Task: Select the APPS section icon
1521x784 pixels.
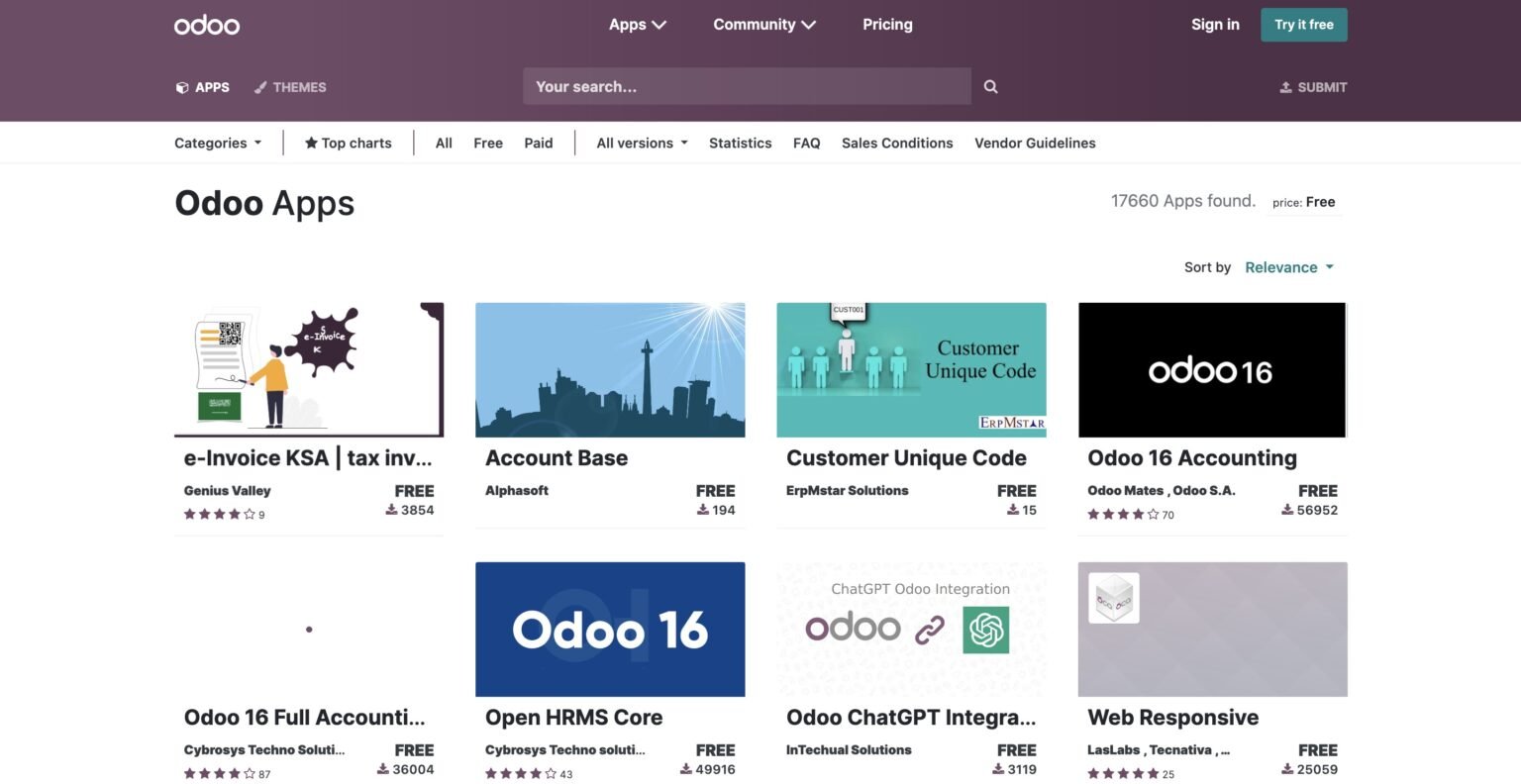Action: click(181, 87)
